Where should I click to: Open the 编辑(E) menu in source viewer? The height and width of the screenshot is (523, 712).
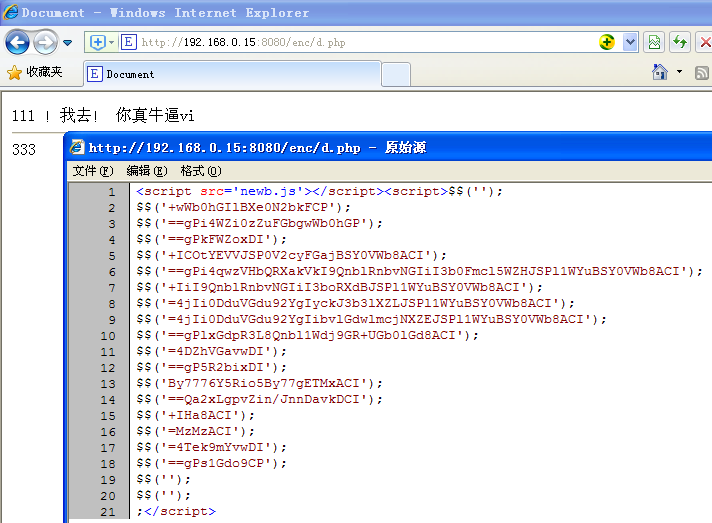[147, 171]
